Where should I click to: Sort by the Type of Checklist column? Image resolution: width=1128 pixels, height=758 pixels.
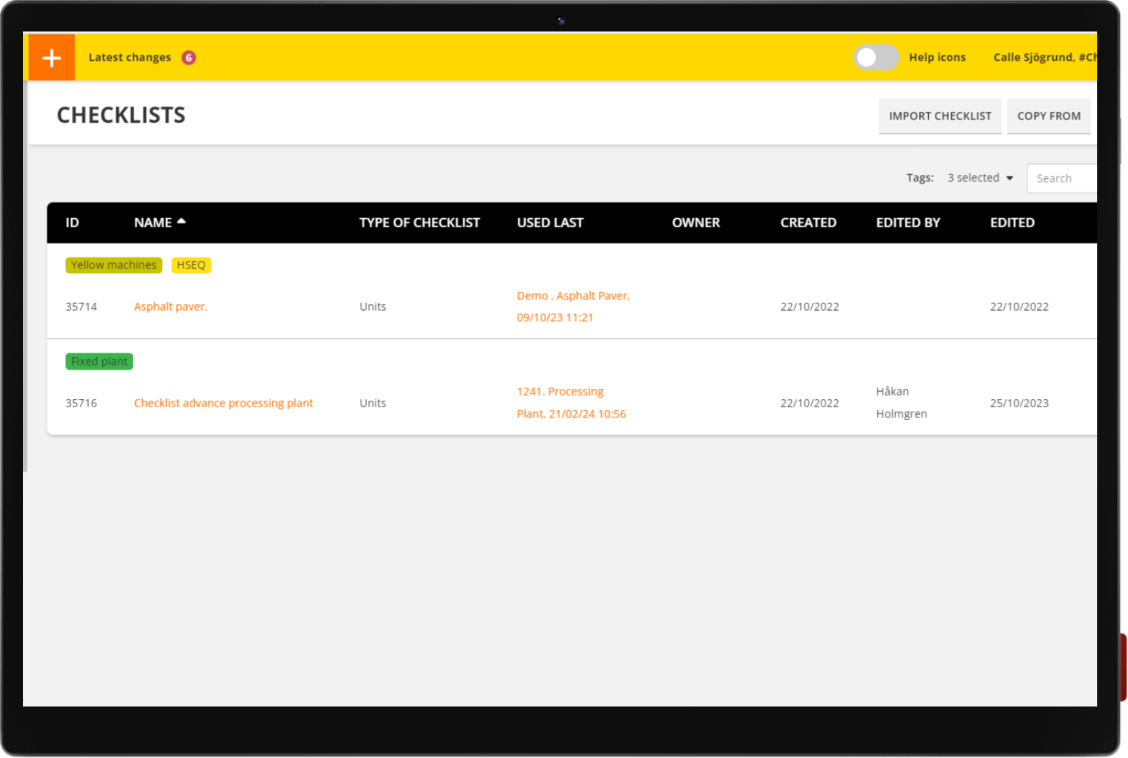click(419, 222)
